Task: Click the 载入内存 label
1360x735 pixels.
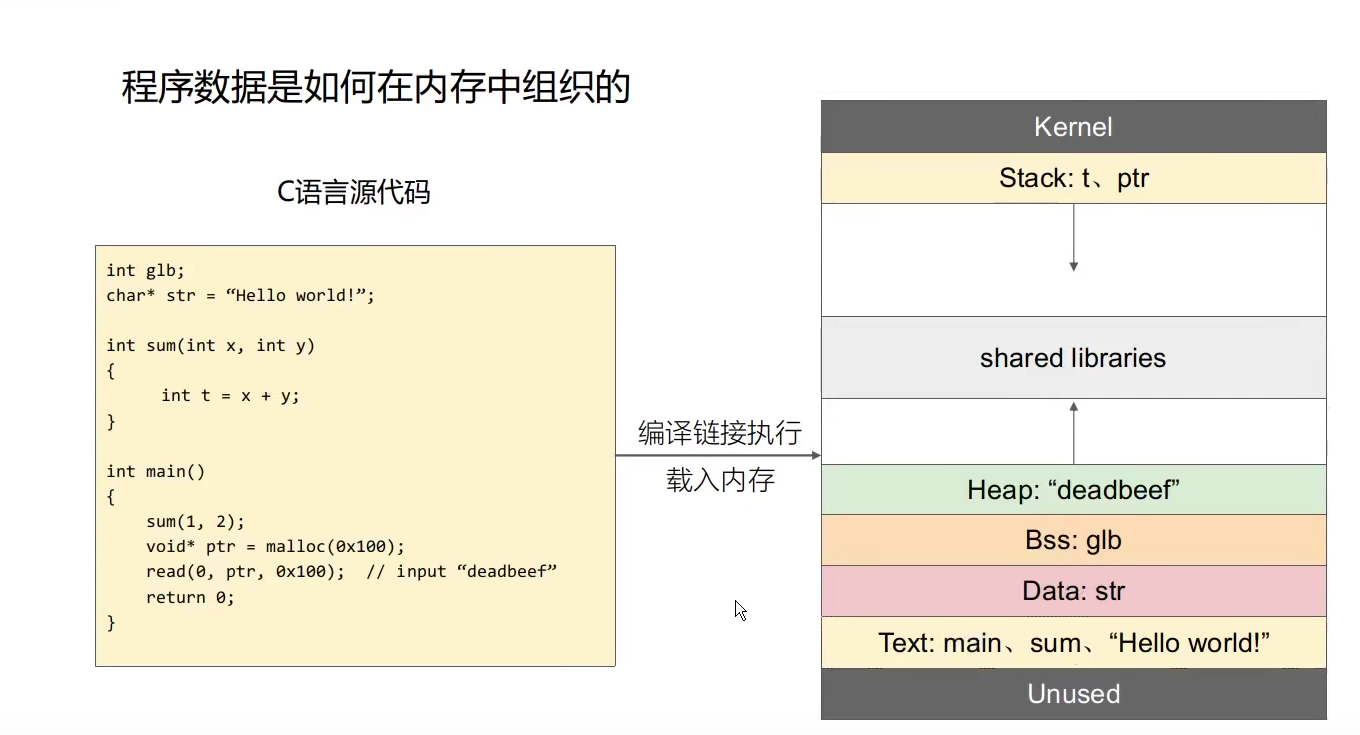Action: (x=720, y=480)
